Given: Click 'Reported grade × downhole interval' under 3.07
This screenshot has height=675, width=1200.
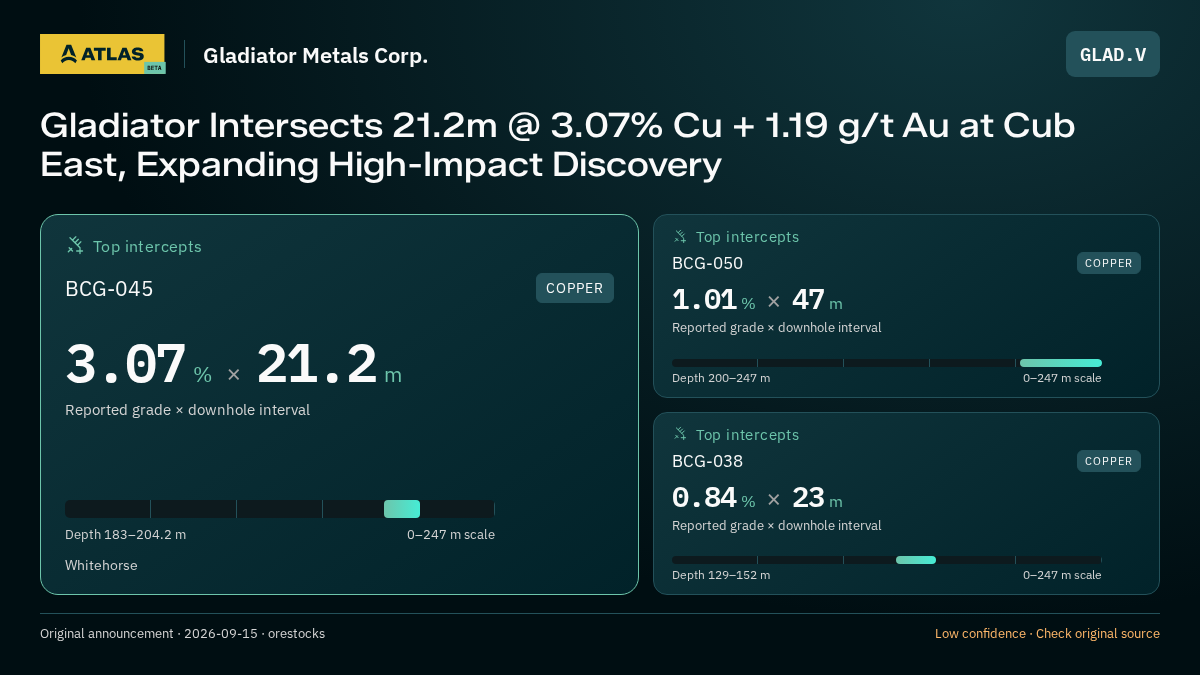Looking at the screenshot, I should pos(187,410).
